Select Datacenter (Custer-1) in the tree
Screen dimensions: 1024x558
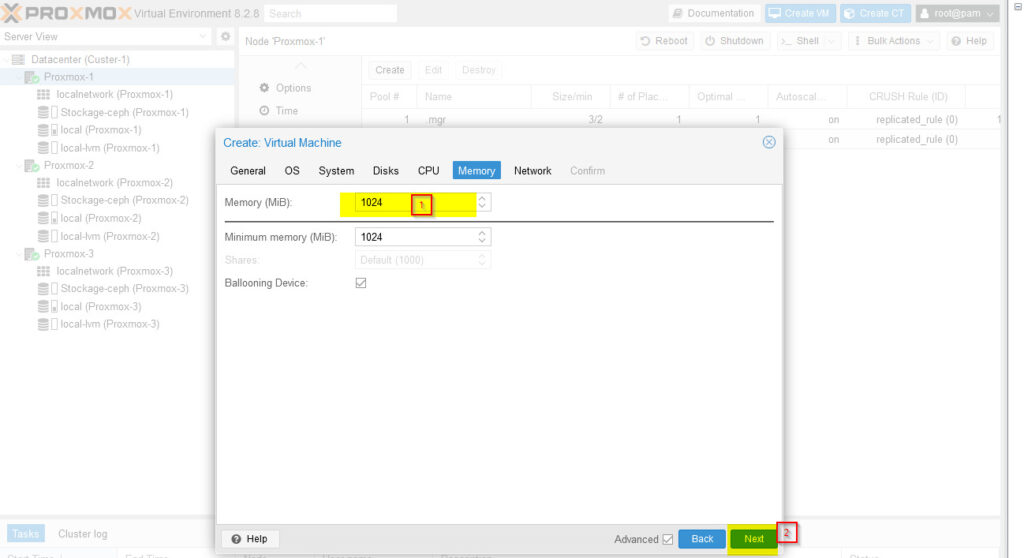80,59
